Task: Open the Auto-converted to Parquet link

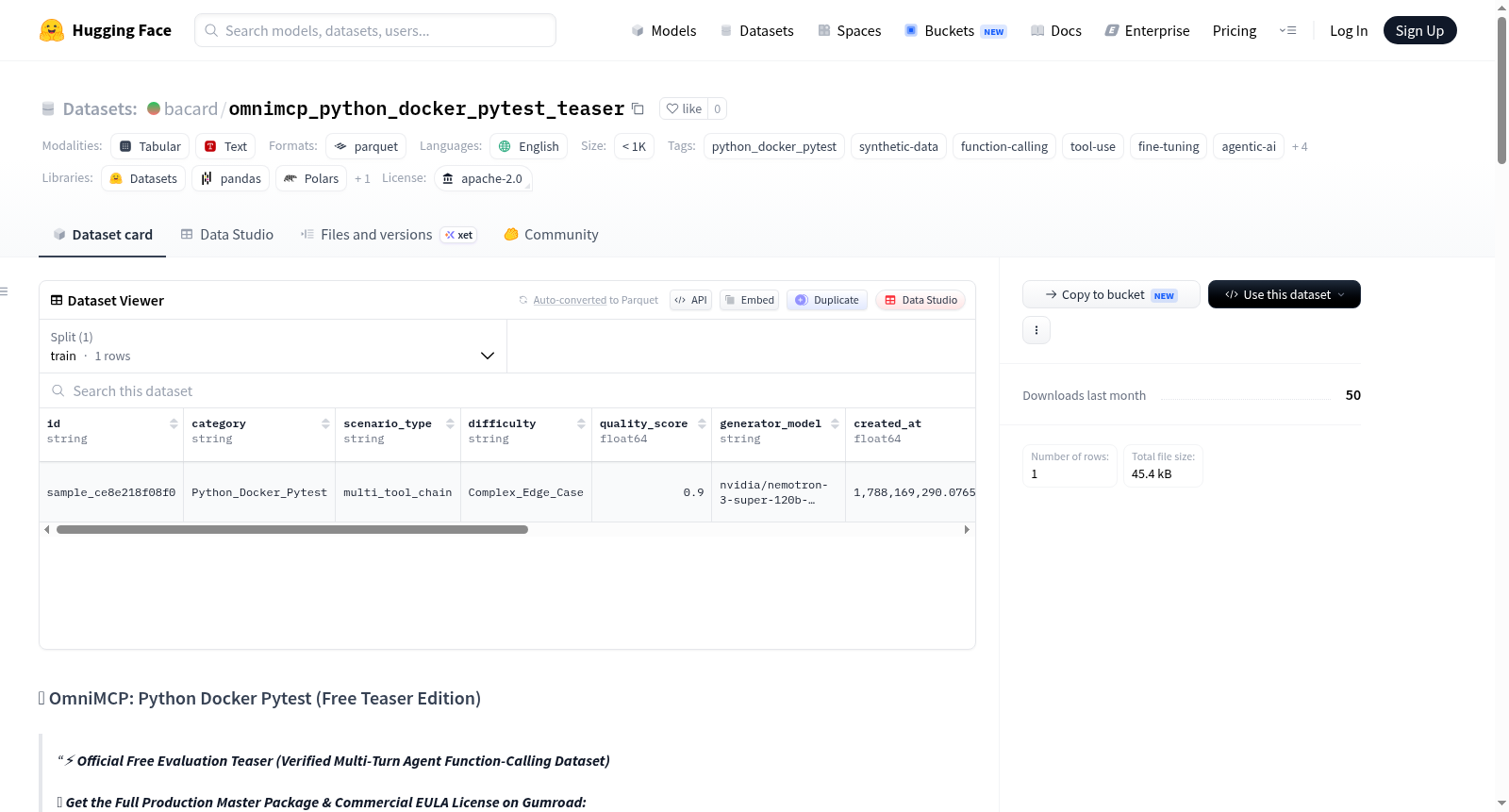Action: tap(596, 300)
